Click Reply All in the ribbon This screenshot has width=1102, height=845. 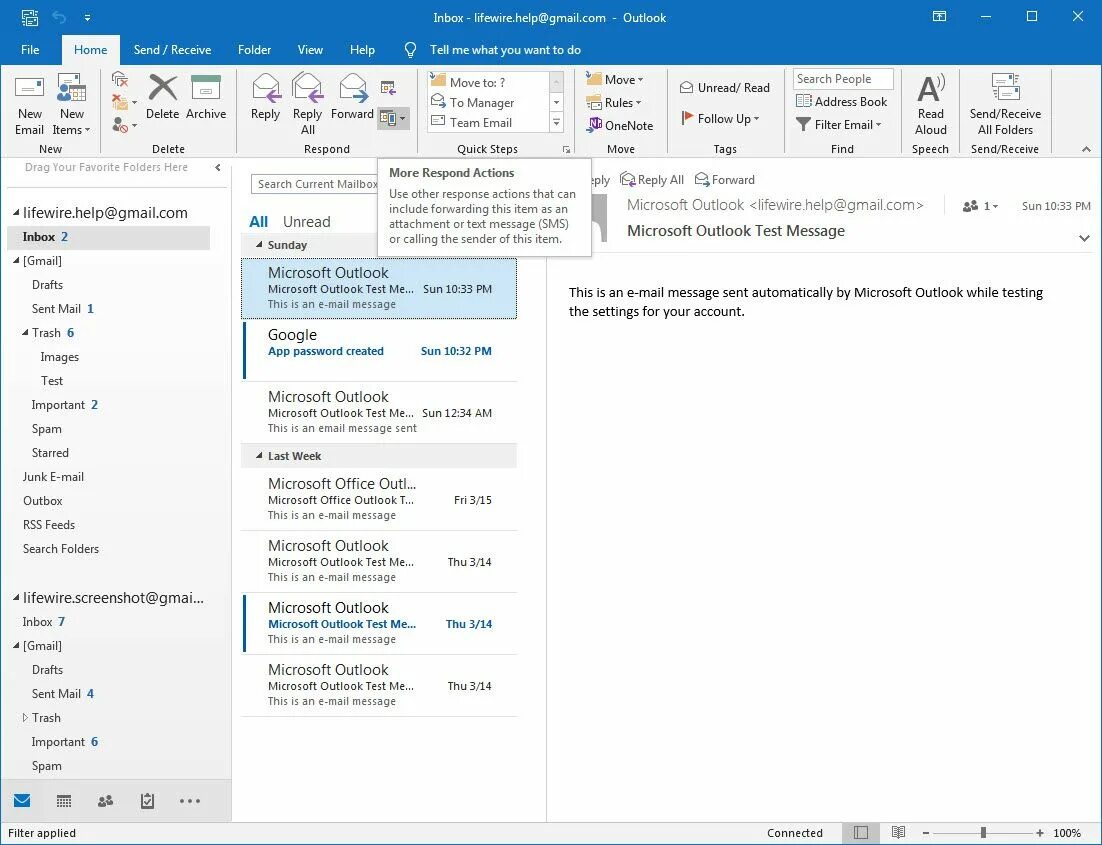(307, 105)
